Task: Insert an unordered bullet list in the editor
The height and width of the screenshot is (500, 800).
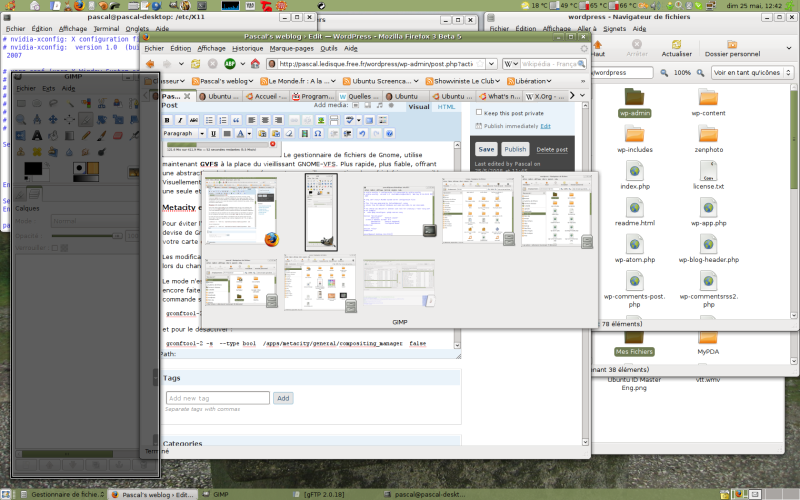Action: pos(209,120)
